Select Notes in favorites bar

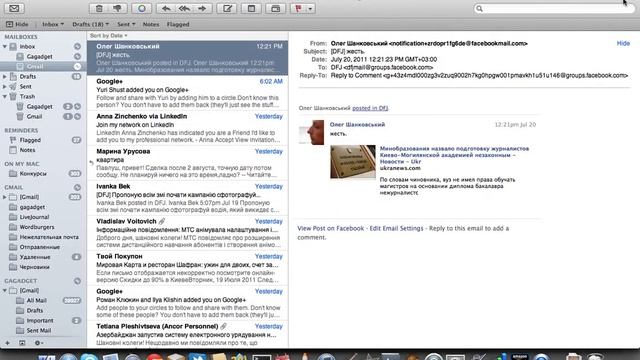point(151,24)
